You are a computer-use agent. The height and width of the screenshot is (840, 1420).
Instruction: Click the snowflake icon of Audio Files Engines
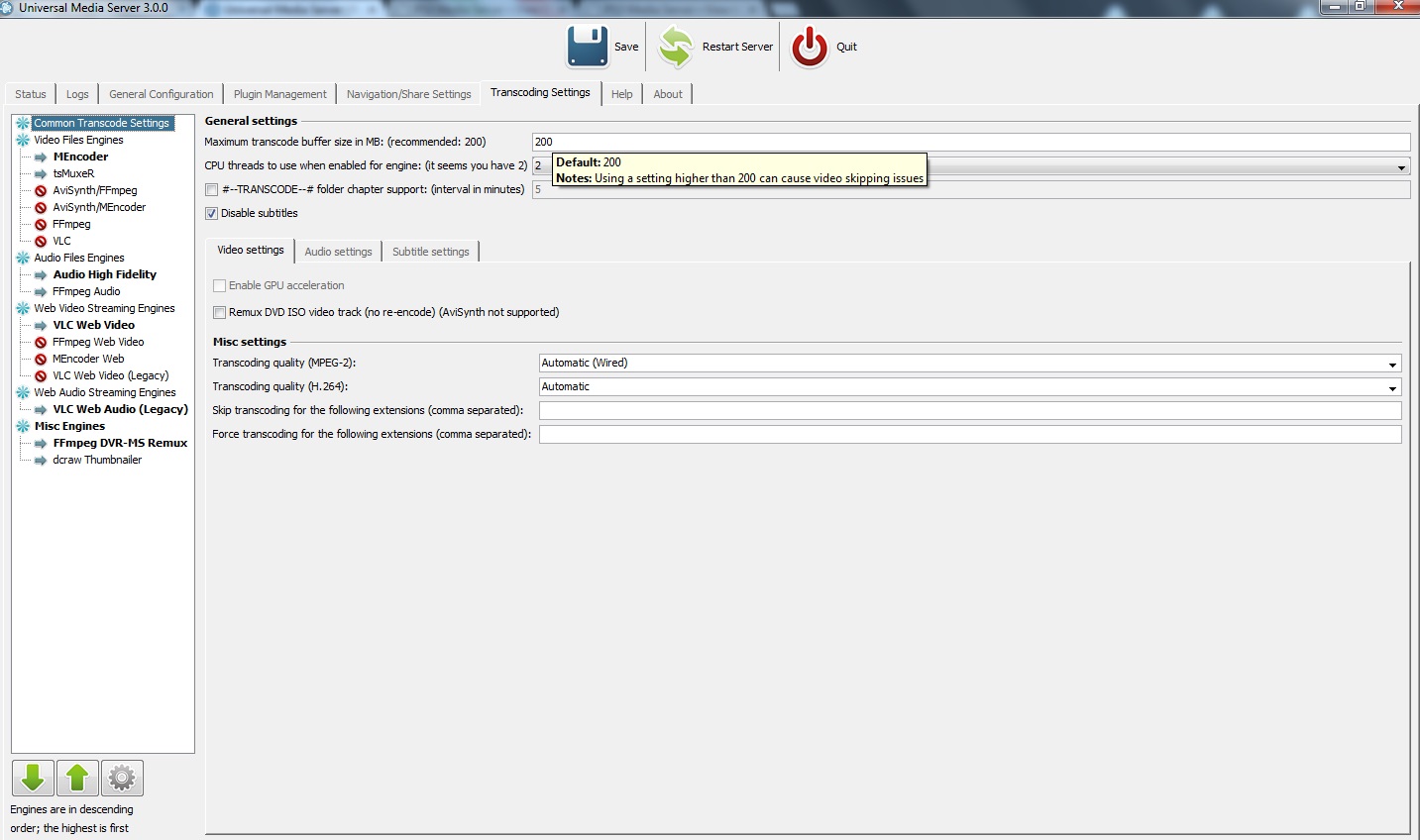tap(23, 259)
